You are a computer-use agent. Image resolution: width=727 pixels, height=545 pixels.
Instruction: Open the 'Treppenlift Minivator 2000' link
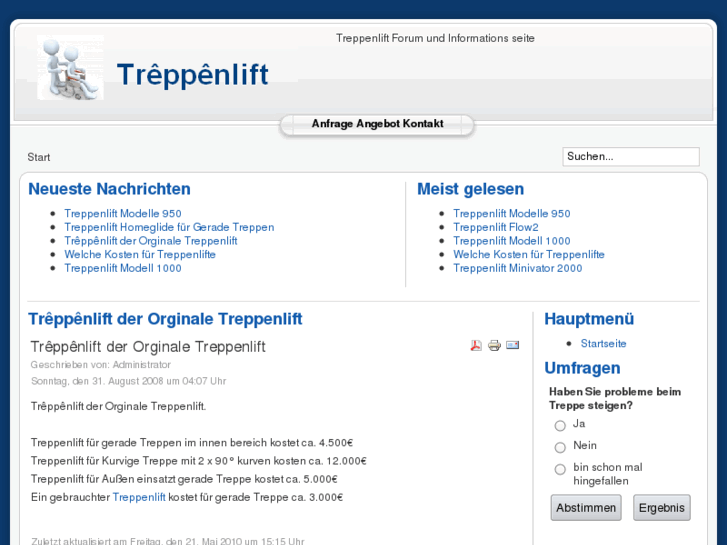tap(518, 268)
